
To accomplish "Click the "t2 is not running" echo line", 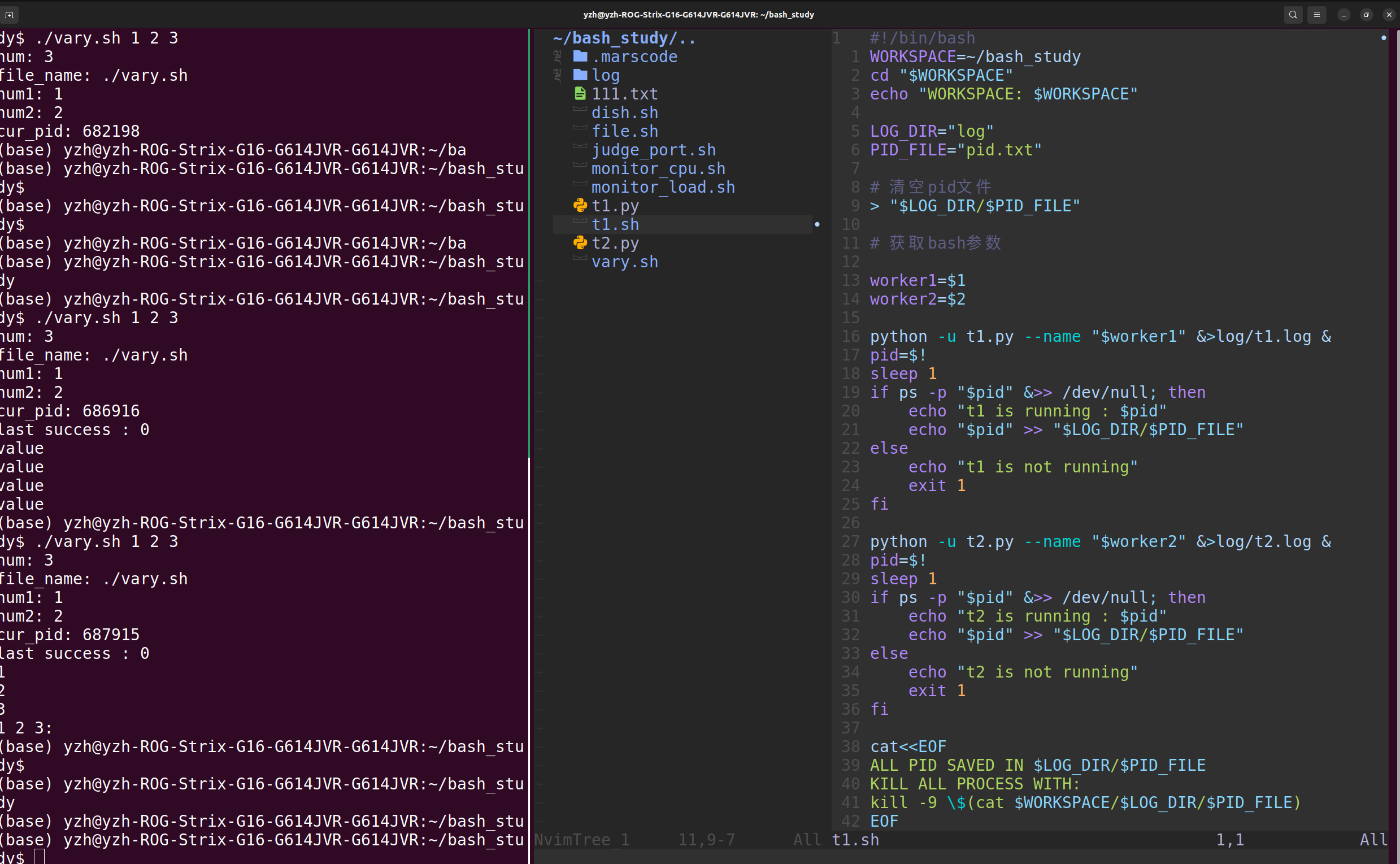I will click(x=1023, y=672).
